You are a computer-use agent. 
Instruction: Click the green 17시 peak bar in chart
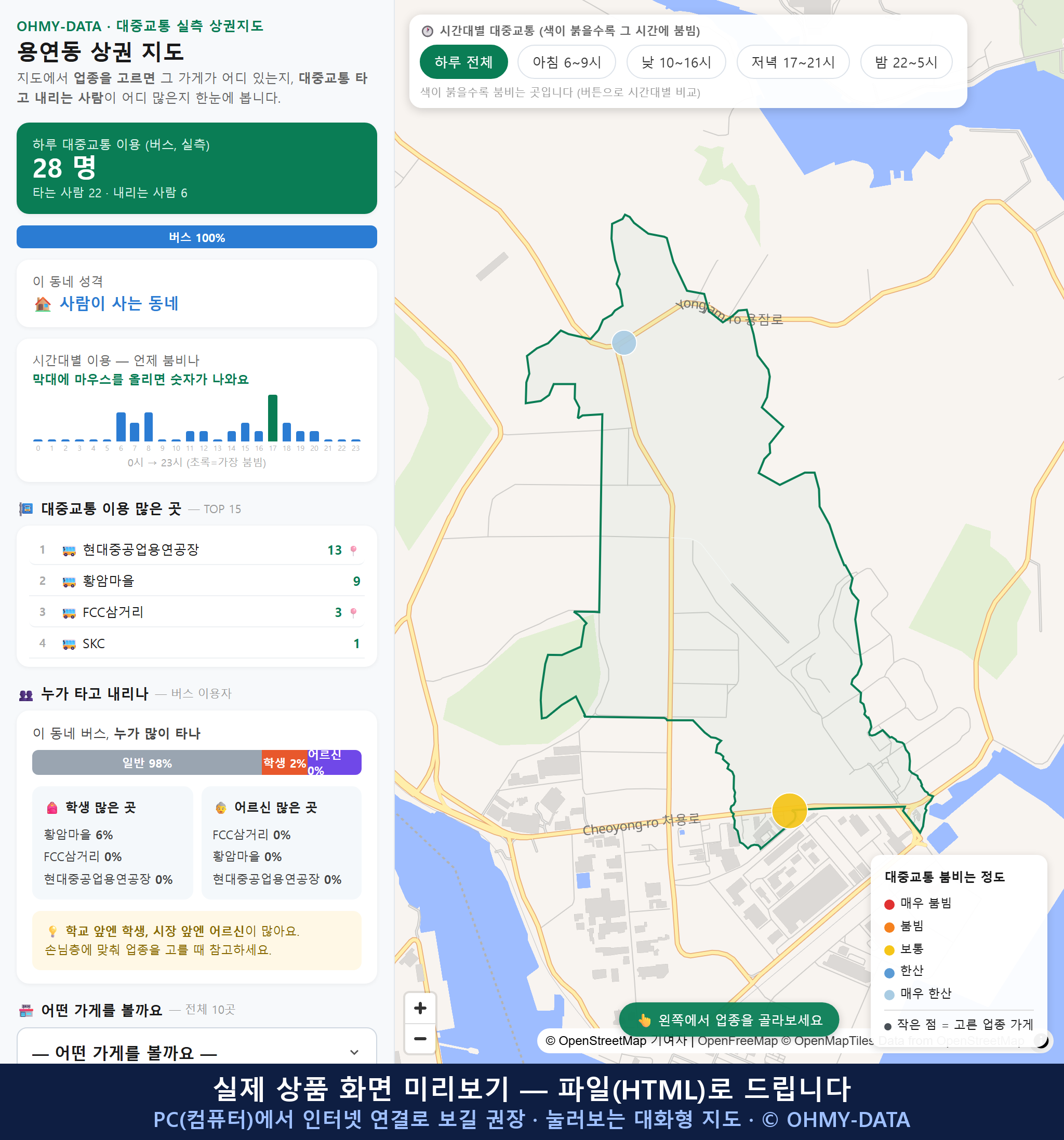(x=272, y=418)
